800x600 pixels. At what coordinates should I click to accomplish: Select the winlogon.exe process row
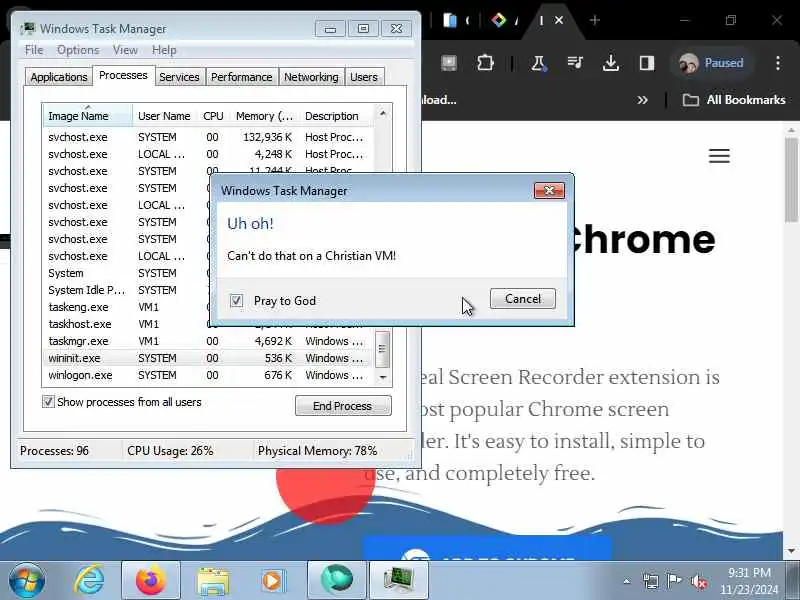[x=208, y=375]
